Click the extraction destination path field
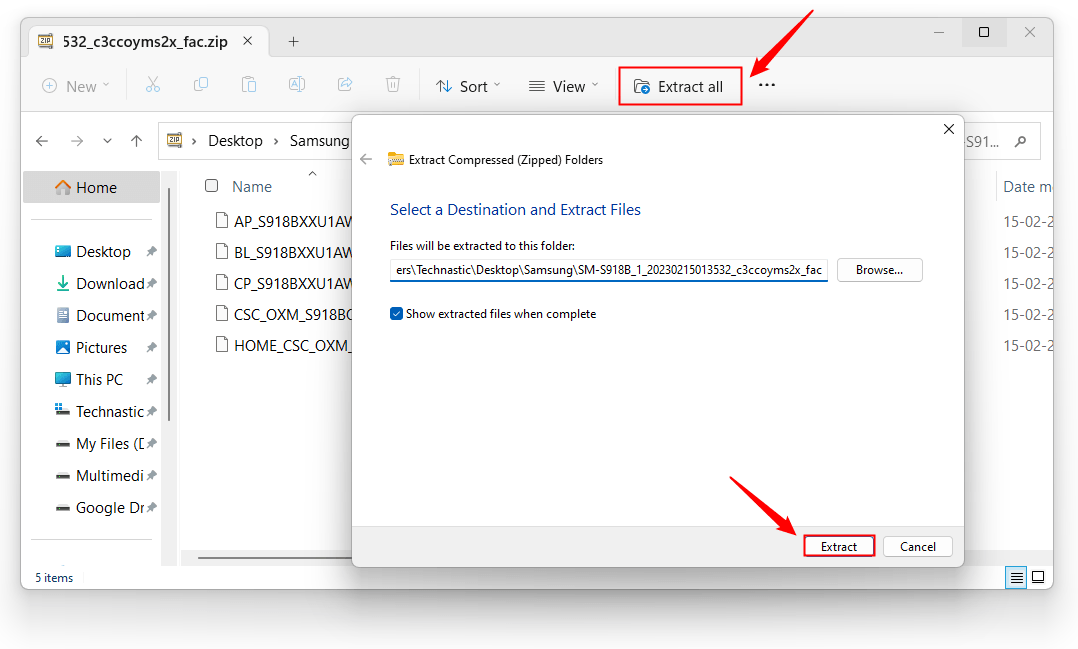This screenshot has height=649, width=1078. click(609, 270)
